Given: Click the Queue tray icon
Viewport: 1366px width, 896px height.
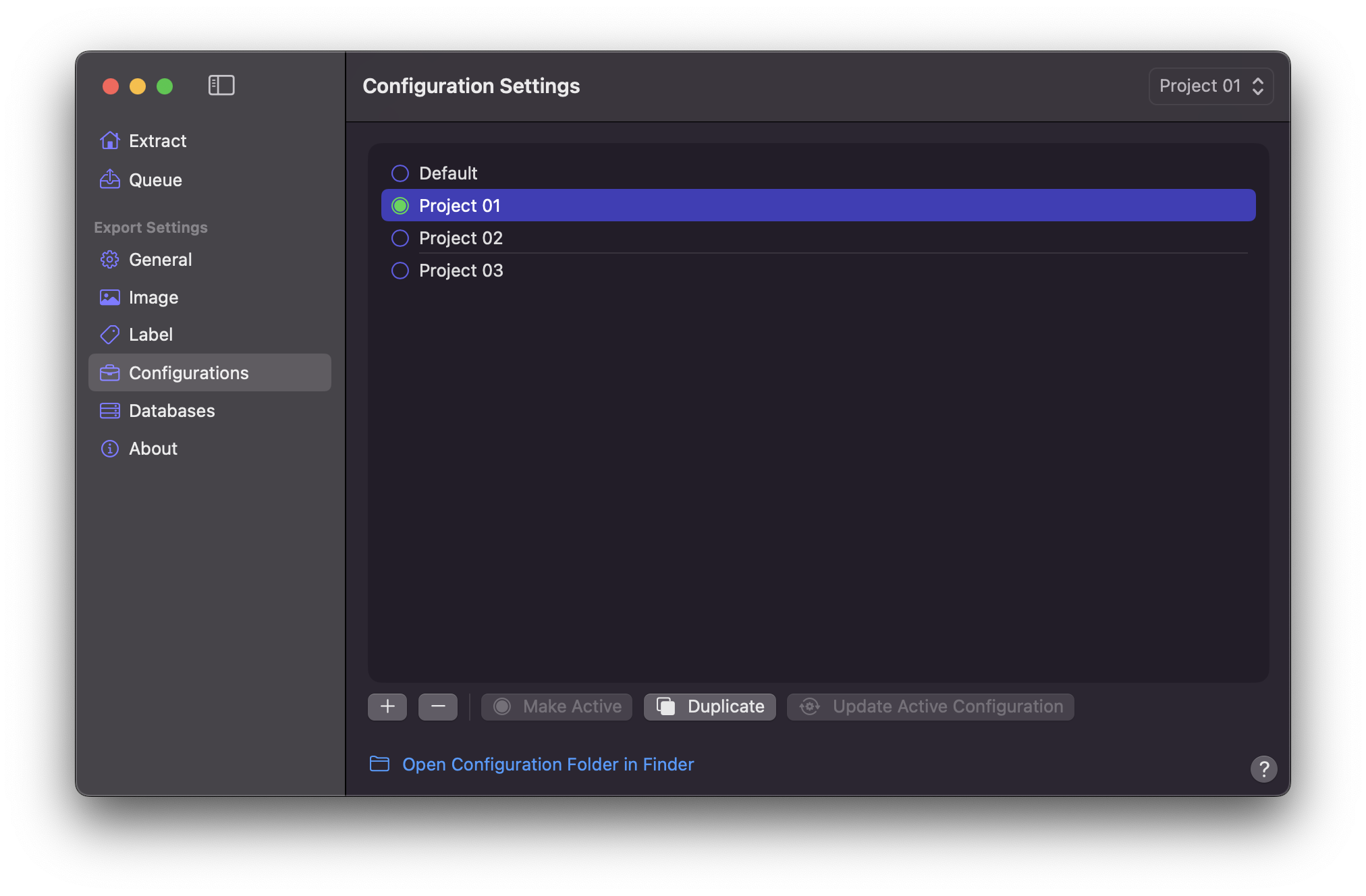Looking at the screenshot, I should (109, 179).
